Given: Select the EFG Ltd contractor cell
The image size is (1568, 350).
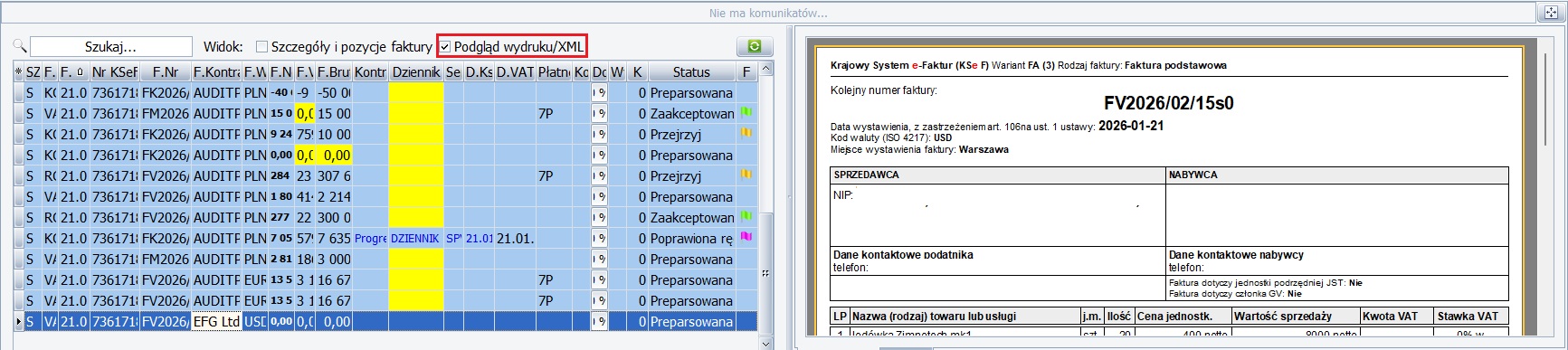Looking at the screenshot, I should (216, 321).
